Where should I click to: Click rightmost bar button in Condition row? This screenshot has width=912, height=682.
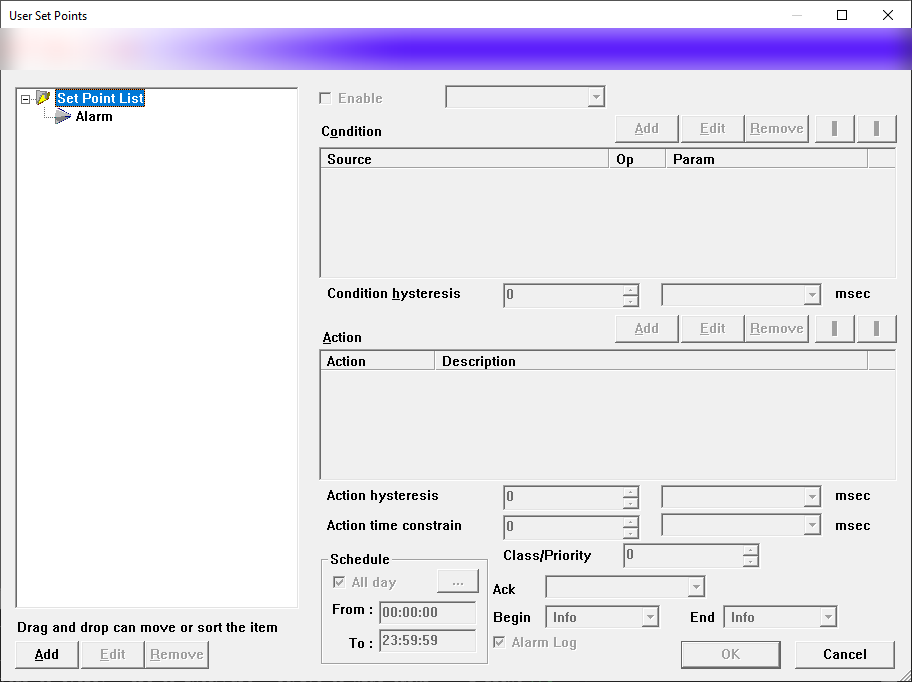point(877,128)
